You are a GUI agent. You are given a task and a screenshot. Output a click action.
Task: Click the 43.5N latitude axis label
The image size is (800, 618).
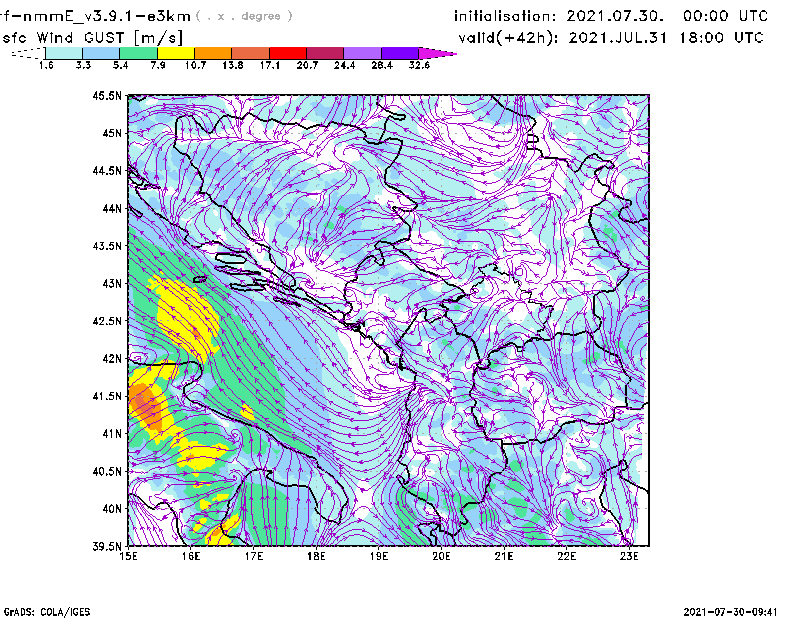point(107,246)
